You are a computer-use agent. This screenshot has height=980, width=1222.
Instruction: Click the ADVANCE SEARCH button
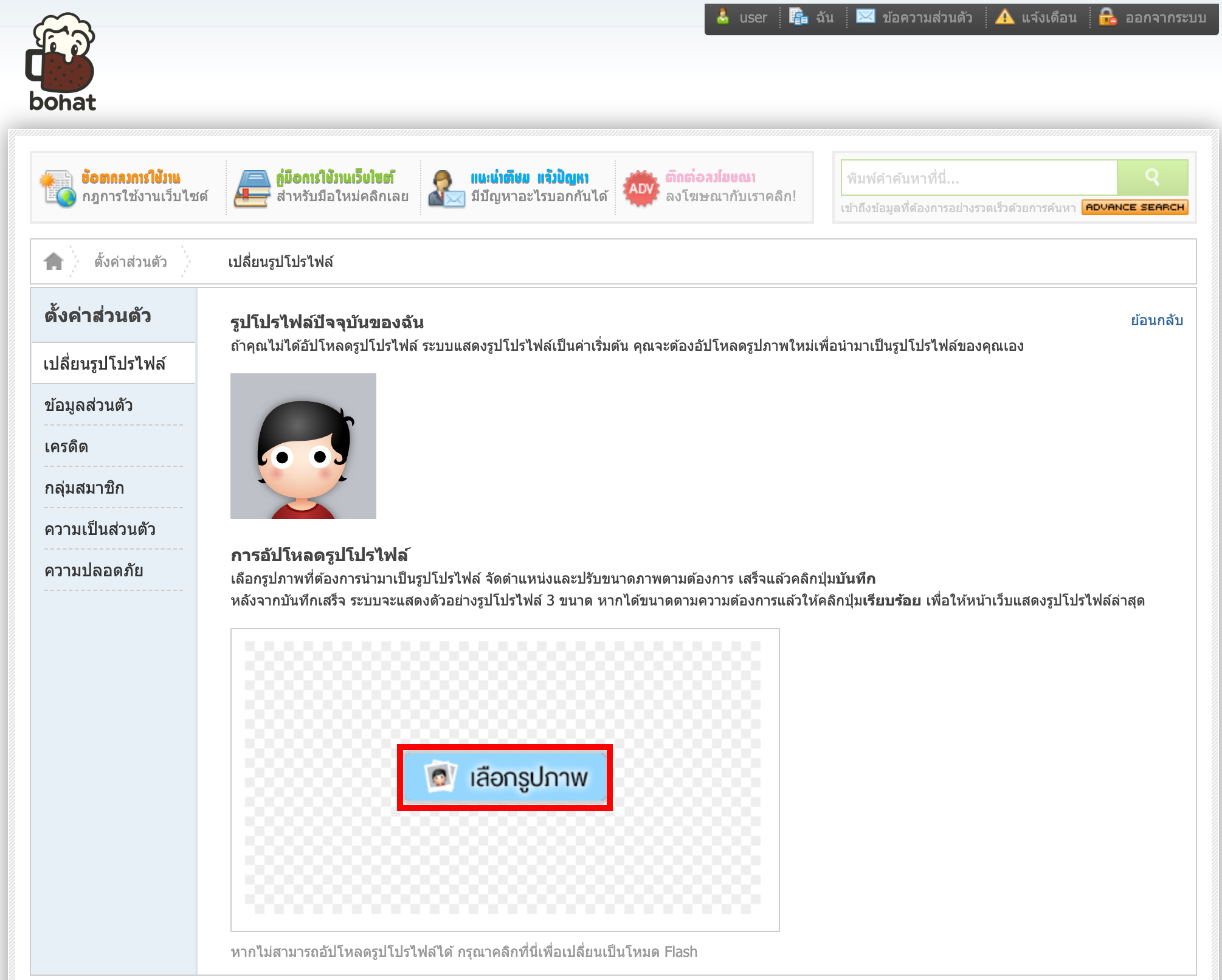coord(1134,207)
